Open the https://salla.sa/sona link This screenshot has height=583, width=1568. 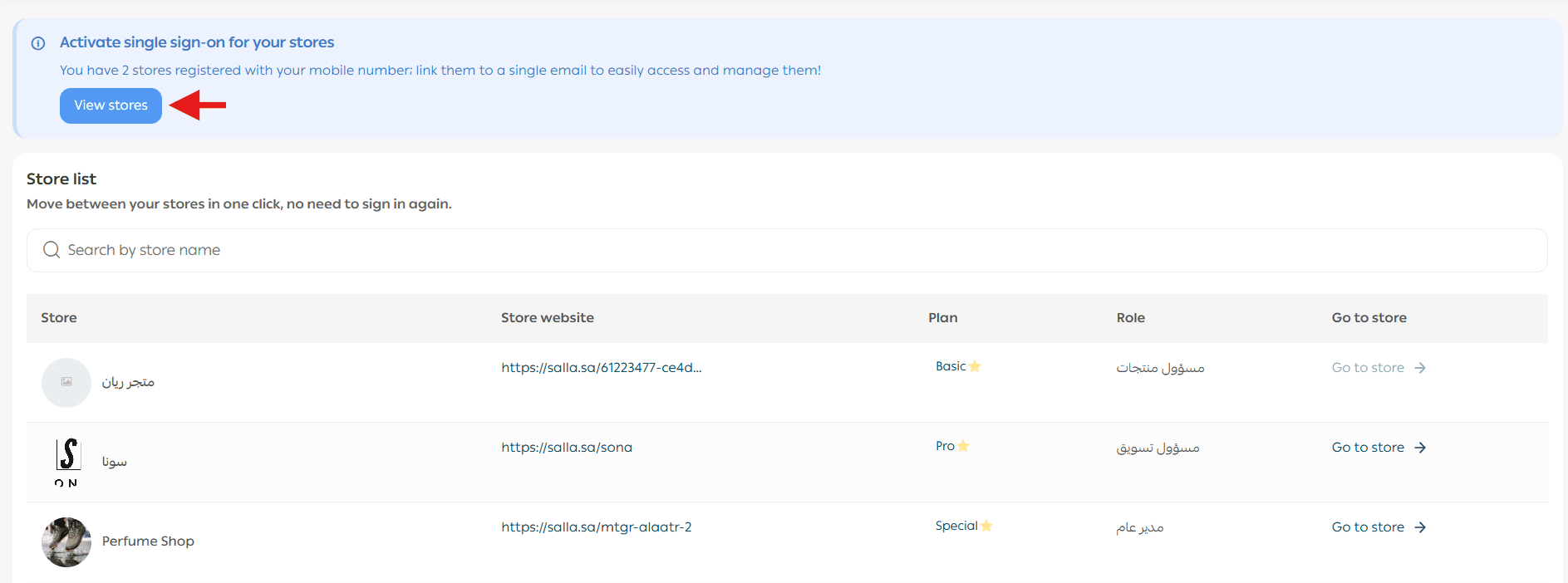567,447
